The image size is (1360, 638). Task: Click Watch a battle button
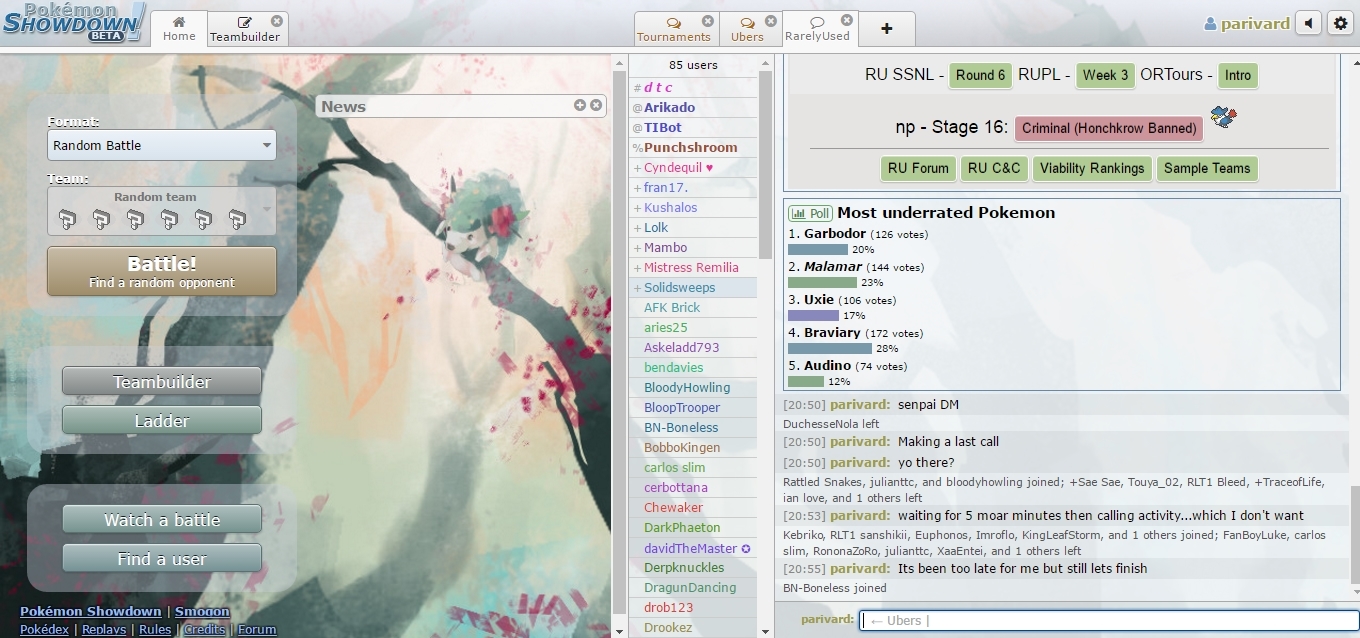click(162, 520)
